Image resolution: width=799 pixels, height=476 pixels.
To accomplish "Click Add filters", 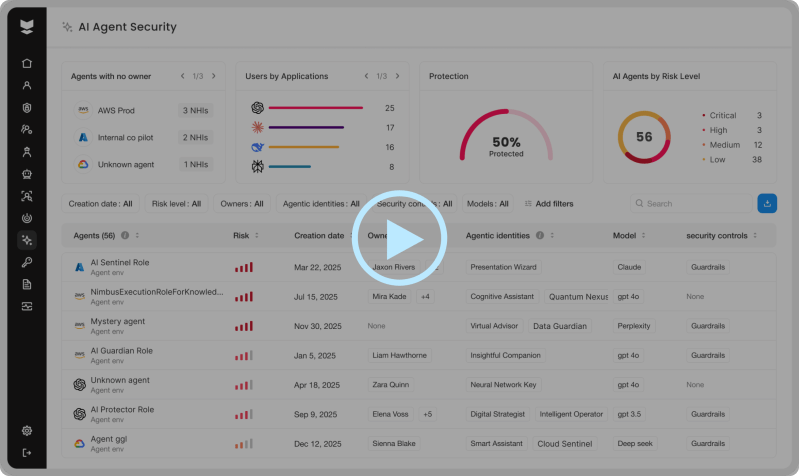I will pyautogui.click(x=549, y=203).
